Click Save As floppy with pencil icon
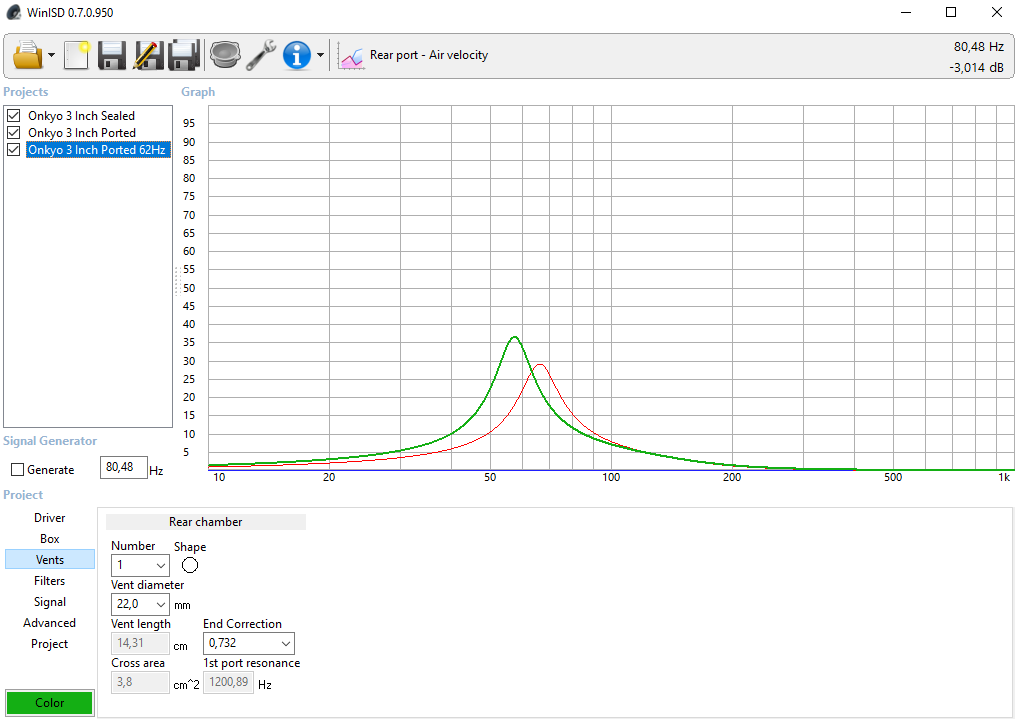Image resolution: width=1020 pixels, height=724 pixels. [148, 55]
